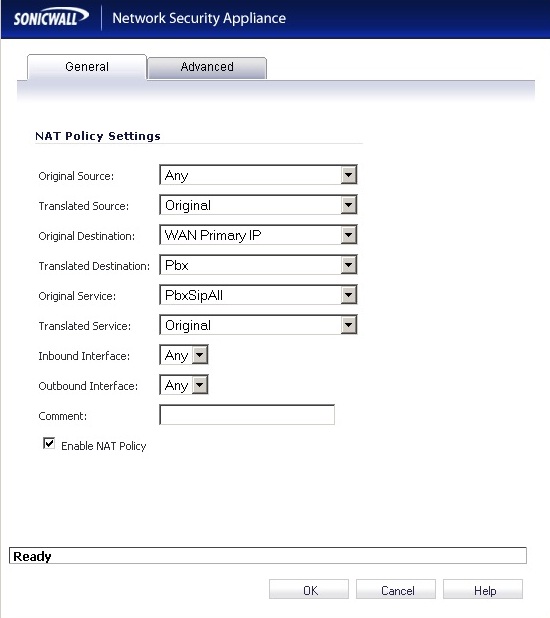Click the Cancel button
The image size is (550, 618).
(x=396, y=589)
